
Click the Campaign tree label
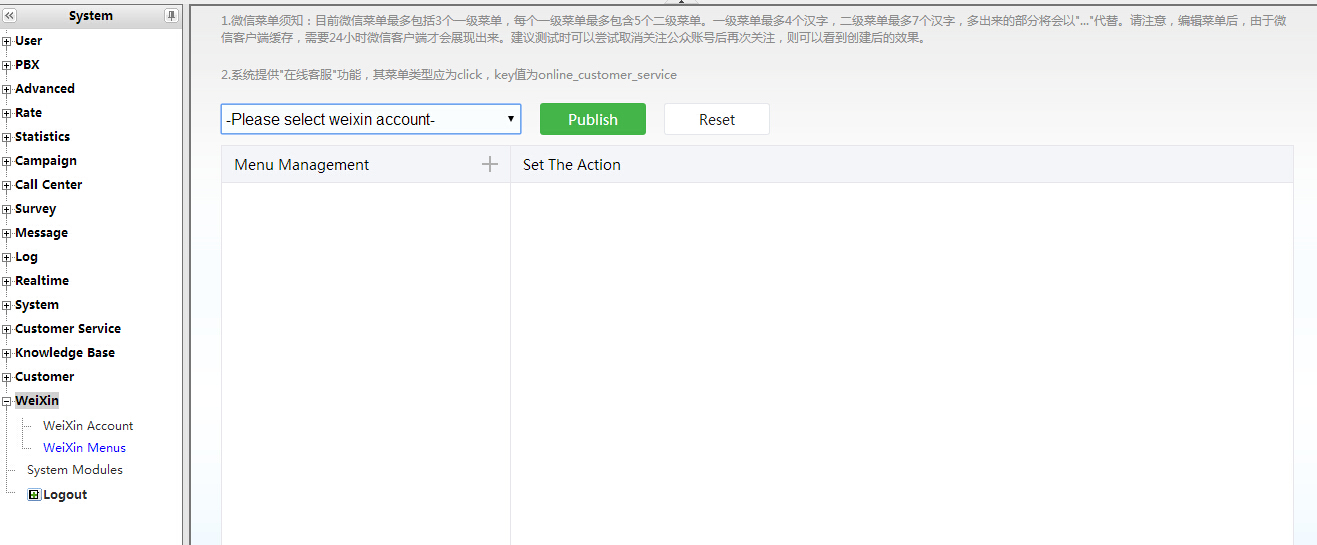tap(45, 161)
